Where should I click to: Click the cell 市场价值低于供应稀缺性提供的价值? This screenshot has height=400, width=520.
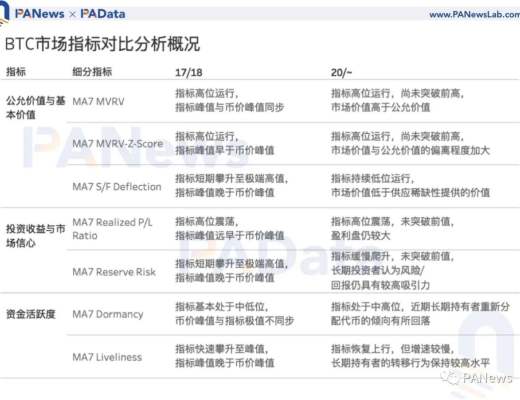click(410, 192)
